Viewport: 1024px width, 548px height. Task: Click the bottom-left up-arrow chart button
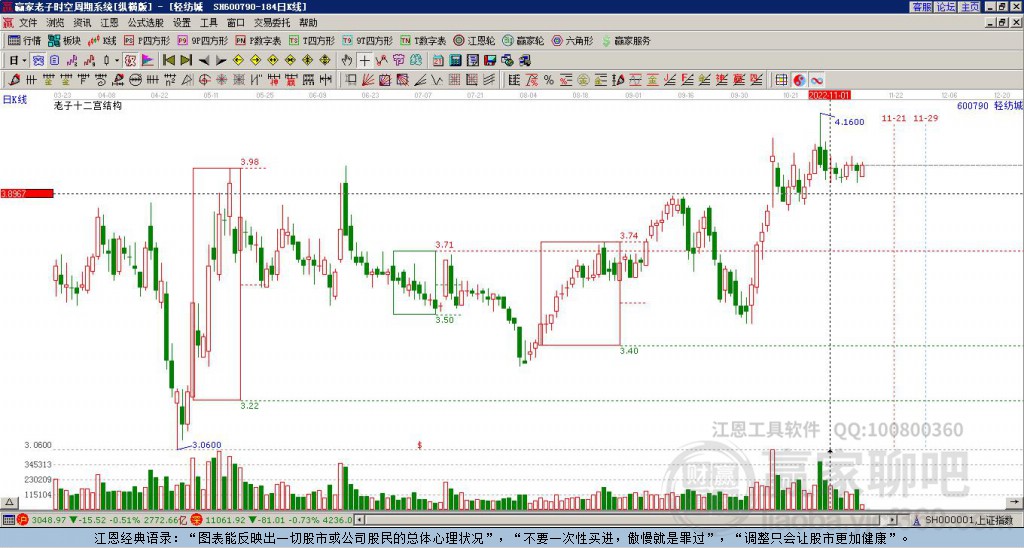pos(9,502)
